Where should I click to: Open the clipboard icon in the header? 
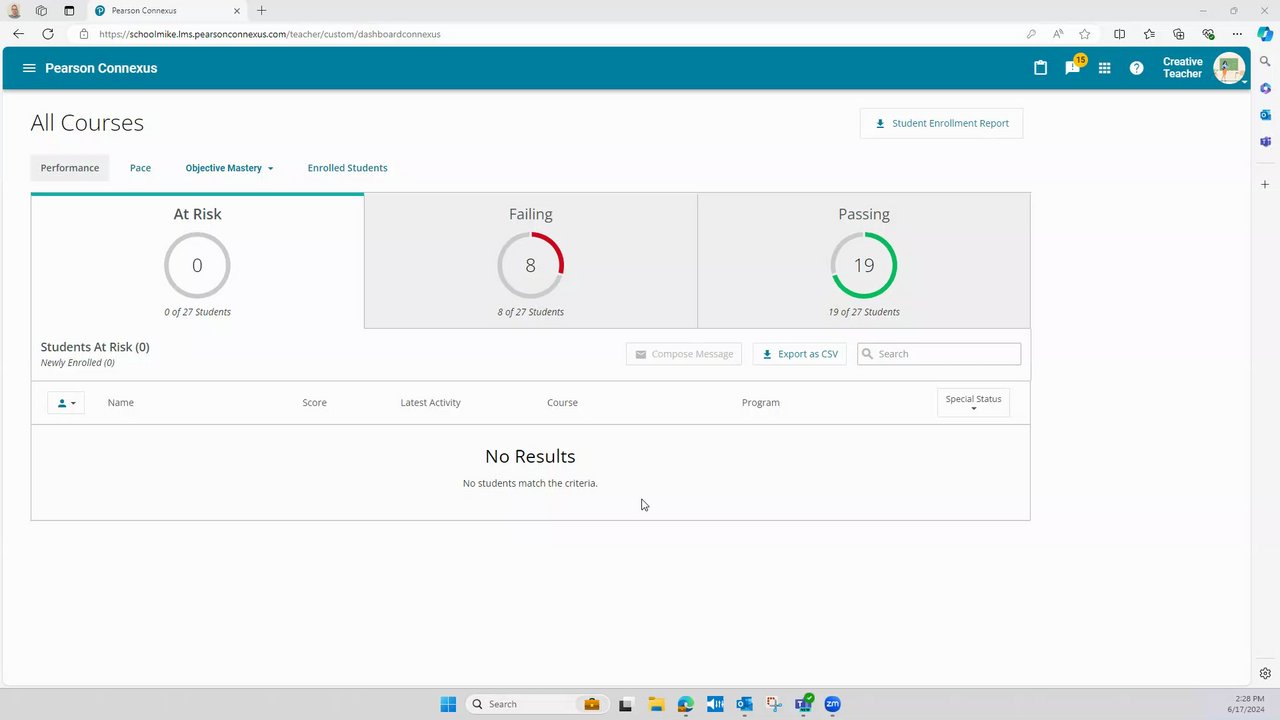pyautogui.click(x=1040, y=68)
